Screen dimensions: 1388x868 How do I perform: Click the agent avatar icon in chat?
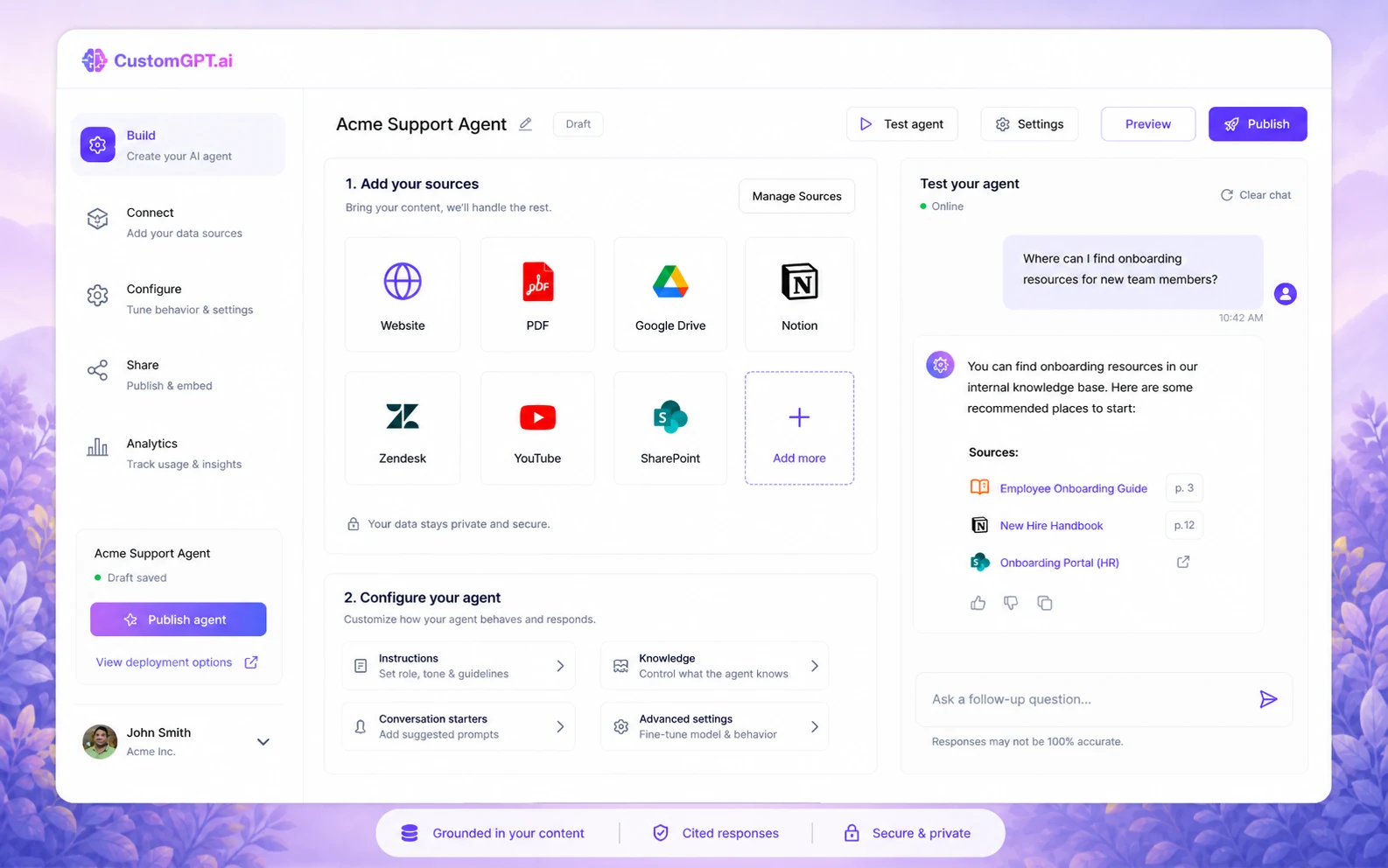pyautogui.click(x=941, y=365)
